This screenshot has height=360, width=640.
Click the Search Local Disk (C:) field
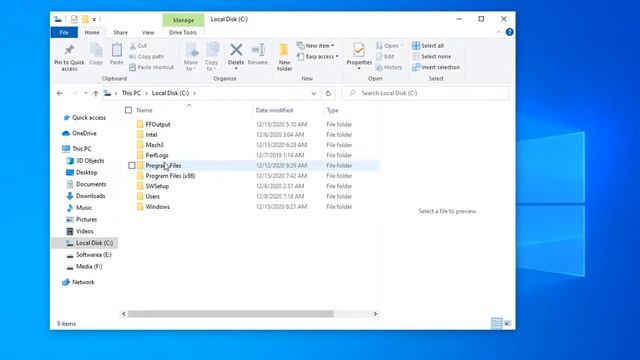coord(426,93)
